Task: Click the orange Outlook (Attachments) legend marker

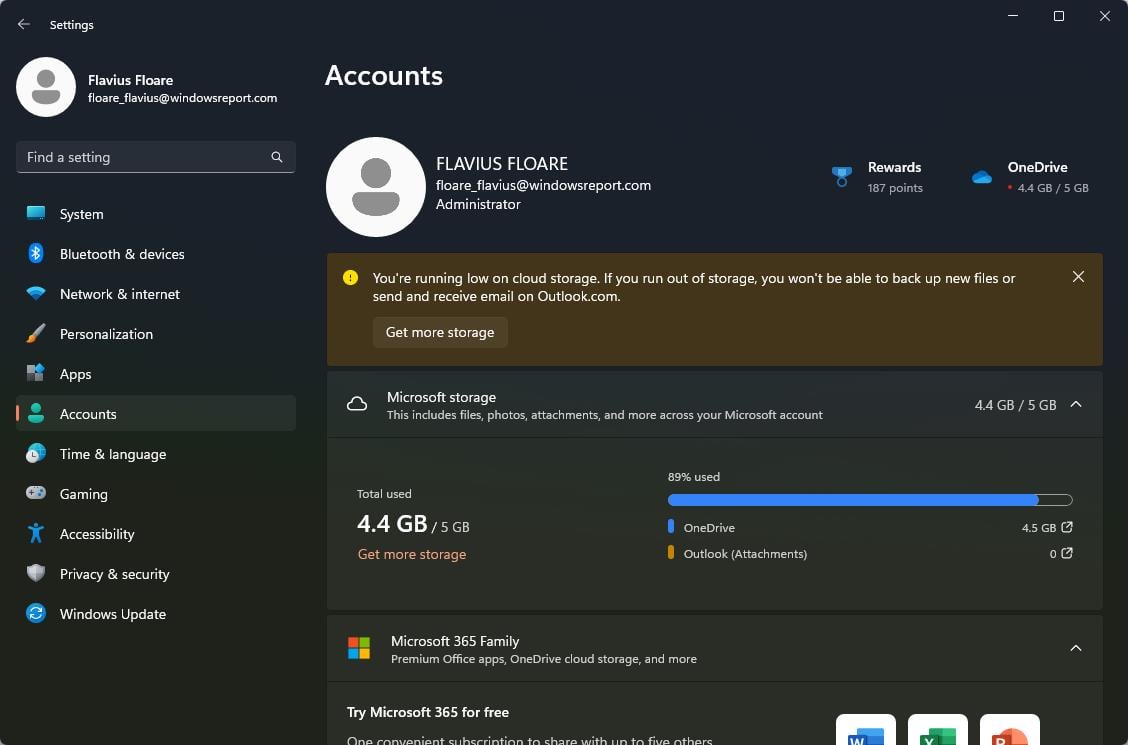Action: tap(670, 552)
